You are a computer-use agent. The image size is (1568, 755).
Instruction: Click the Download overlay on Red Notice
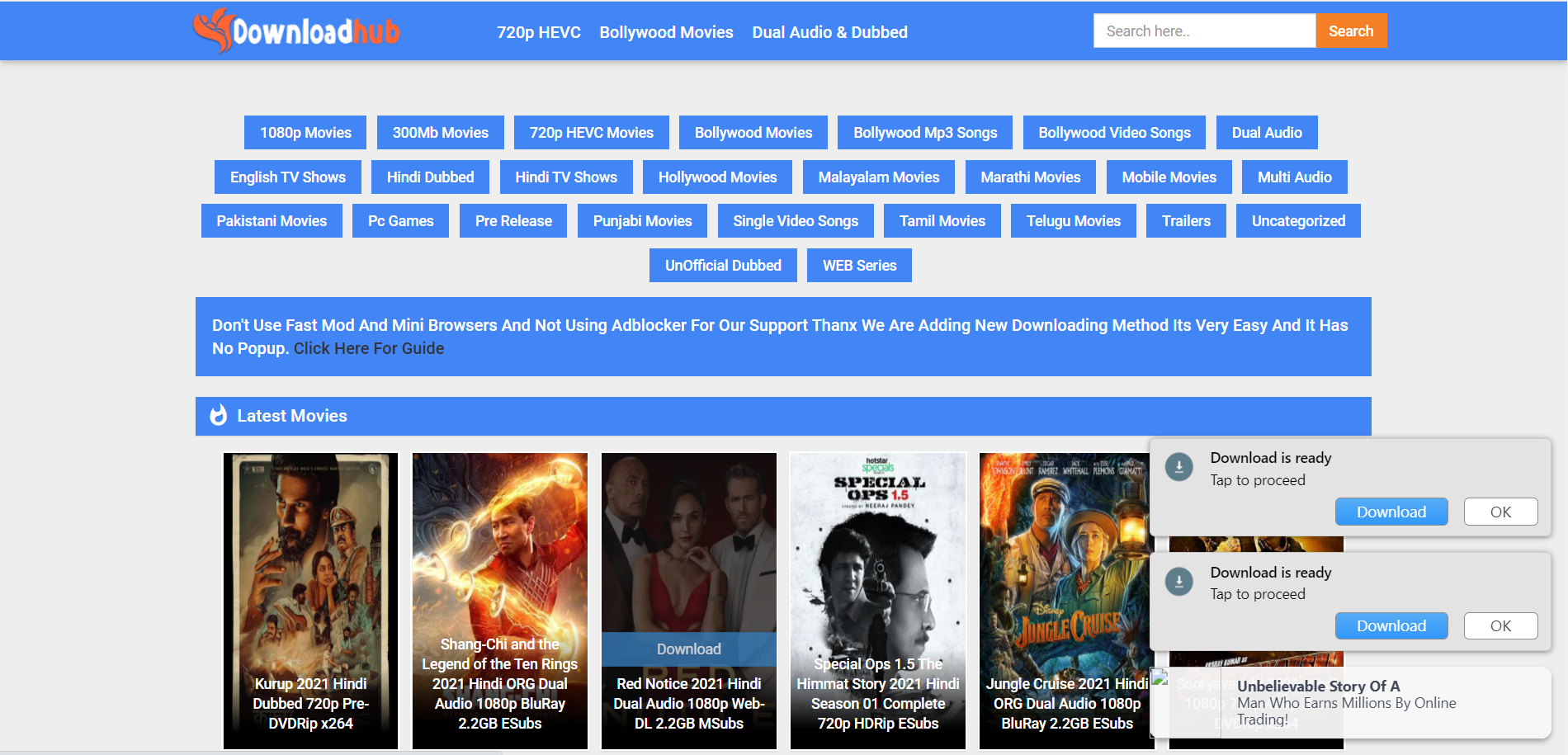pos(688,649)
